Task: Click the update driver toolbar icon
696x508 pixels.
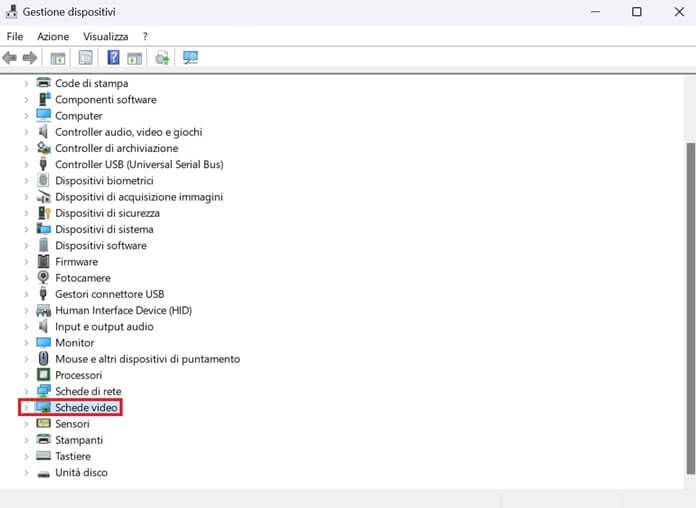Action: (162, 58)
